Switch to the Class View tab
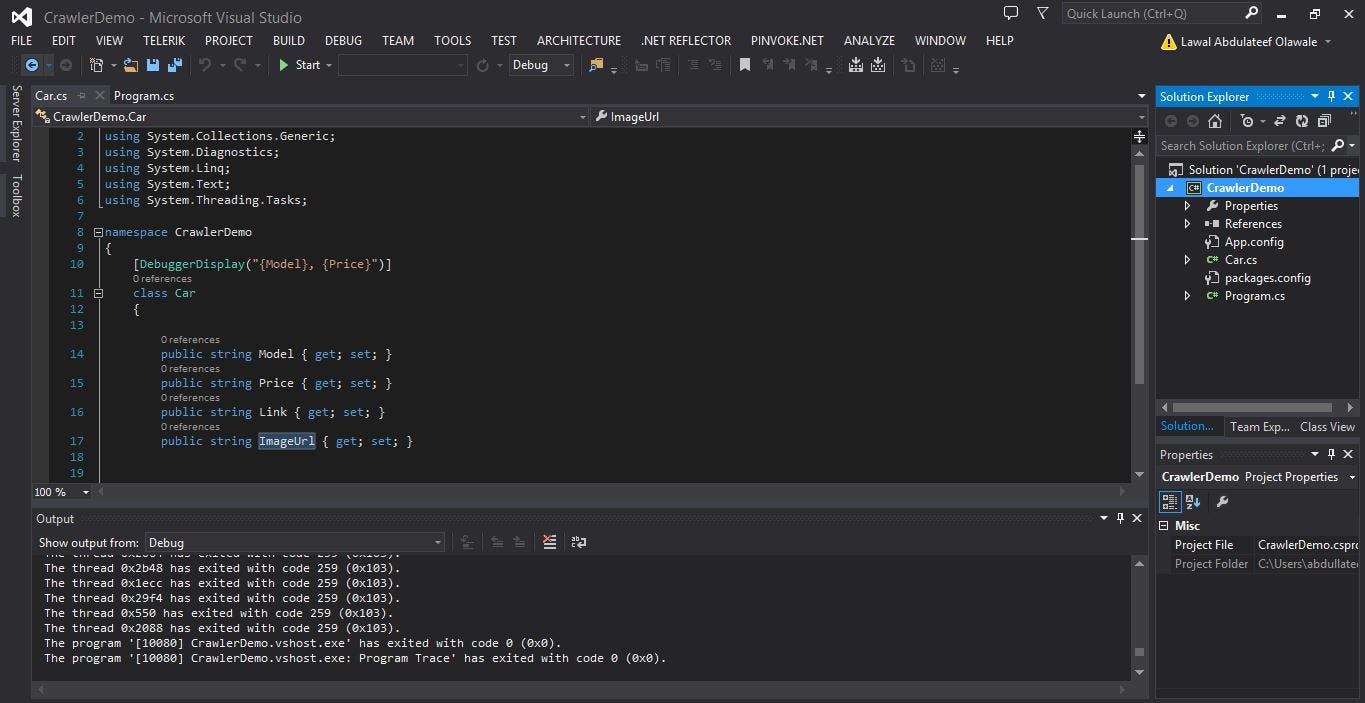 [1328, 426]
